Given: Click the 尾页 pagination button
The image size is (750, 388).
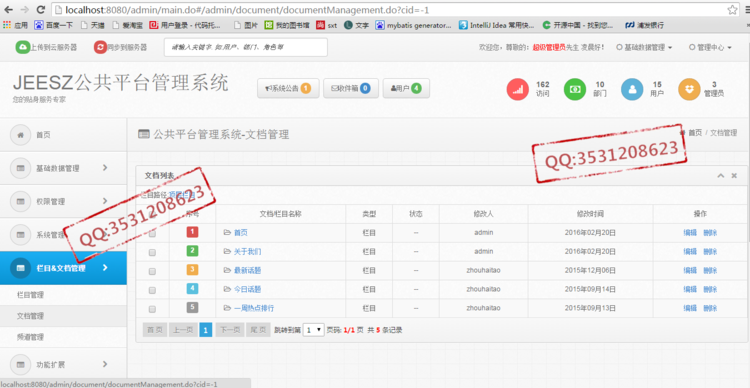Looking at the screenshot, I should click(x=258, y=330).
